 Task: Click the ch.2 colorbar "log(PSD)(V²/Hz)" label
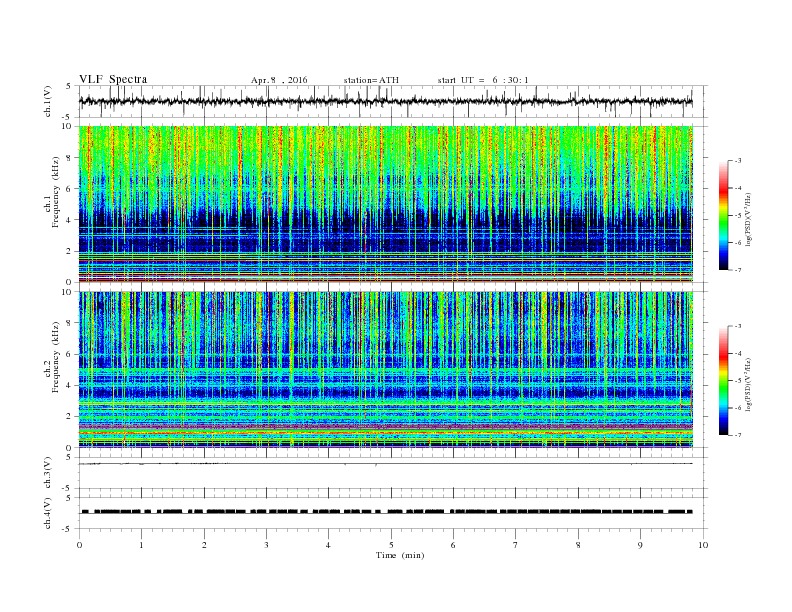pos(748,383)
